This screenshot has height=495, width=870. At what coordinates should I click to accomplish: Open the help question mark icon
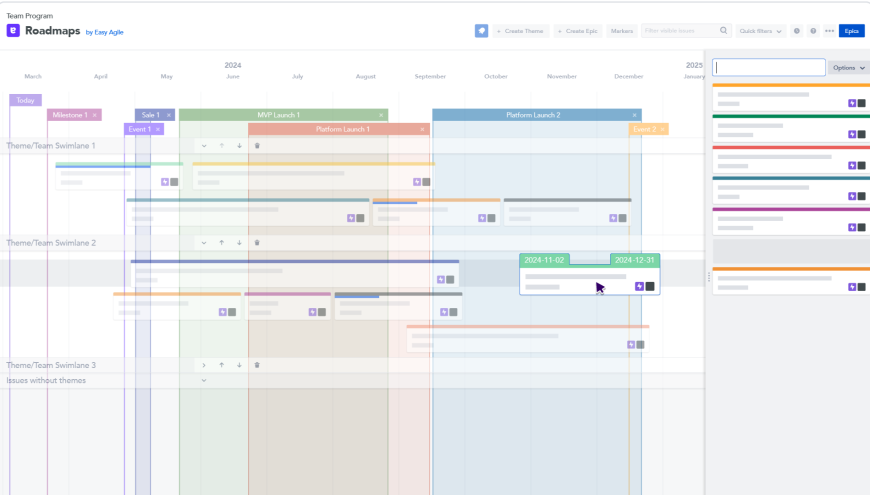813,31
